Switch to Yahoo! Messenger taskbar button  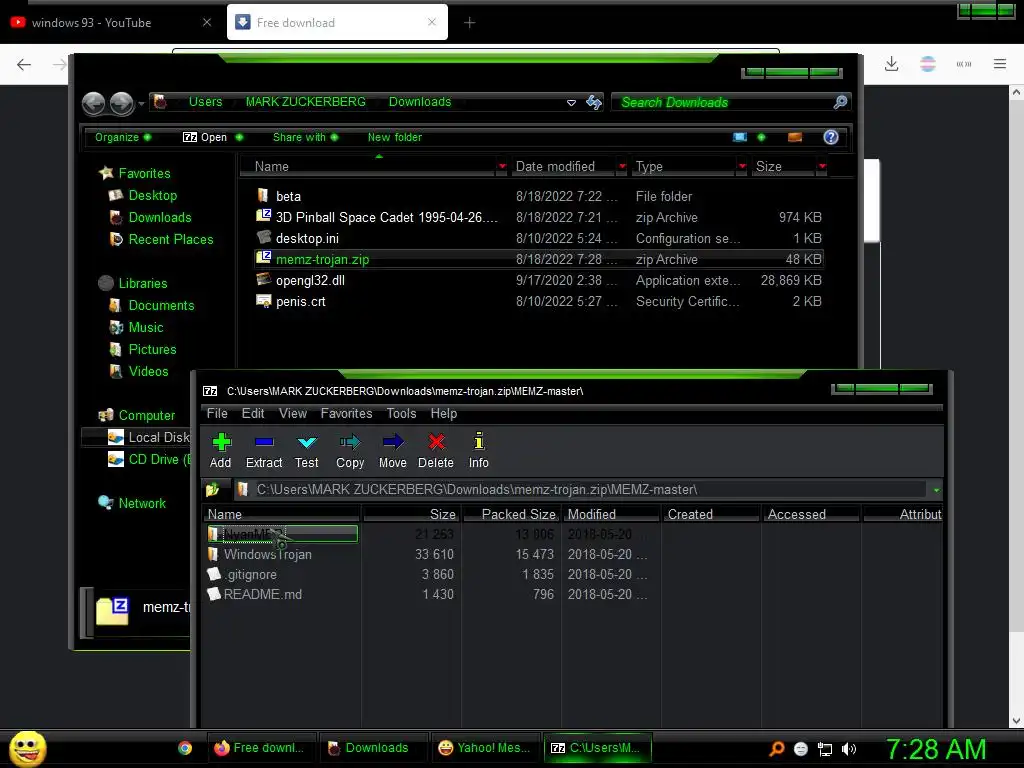[x=485, y=748]
